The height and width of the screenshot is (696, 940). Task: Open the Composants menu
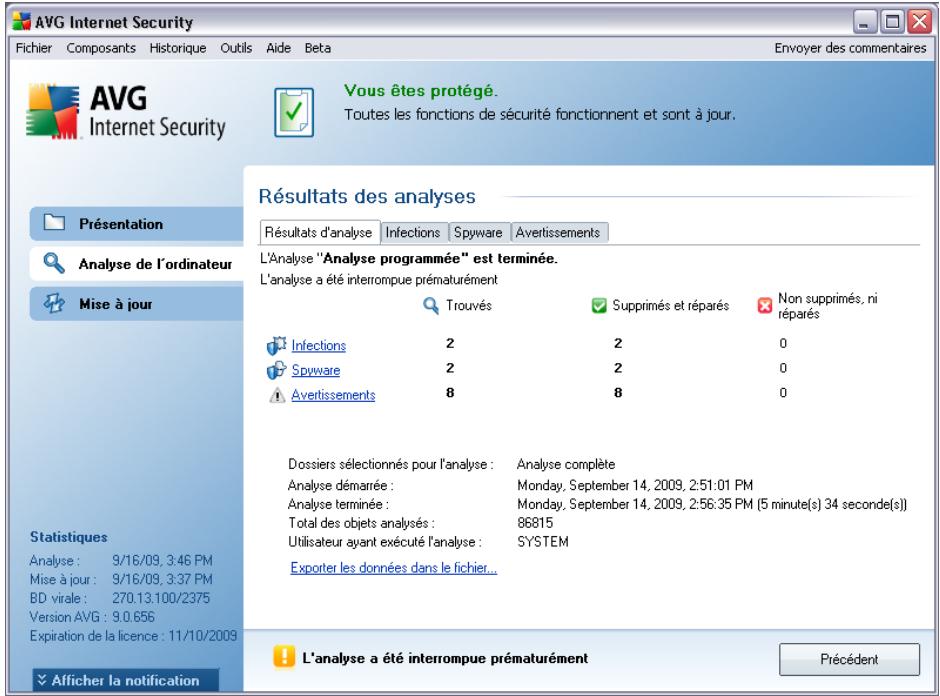click(x=101, y=48)
